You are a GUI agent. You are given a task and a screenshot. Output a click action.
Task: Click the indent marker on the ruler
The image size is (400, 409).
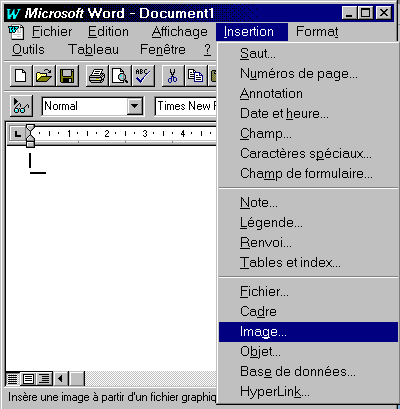(x=30, y=135)
